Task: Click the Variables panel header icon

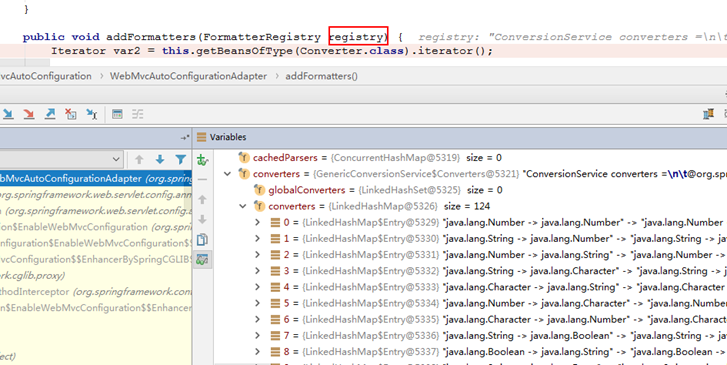Action: click(x=201, y=137)
